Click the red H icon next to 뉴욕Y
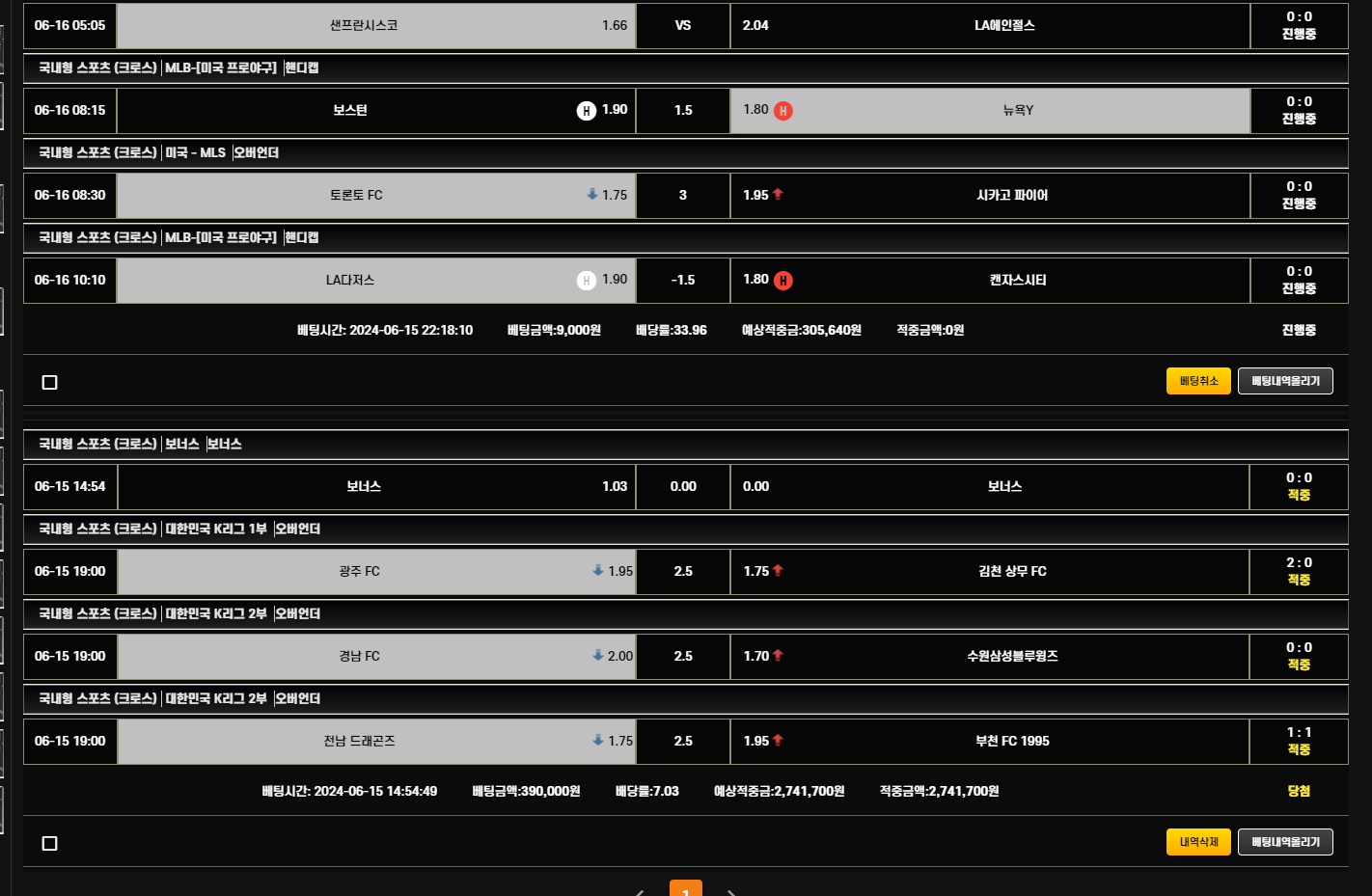 [x=783, y=111]
